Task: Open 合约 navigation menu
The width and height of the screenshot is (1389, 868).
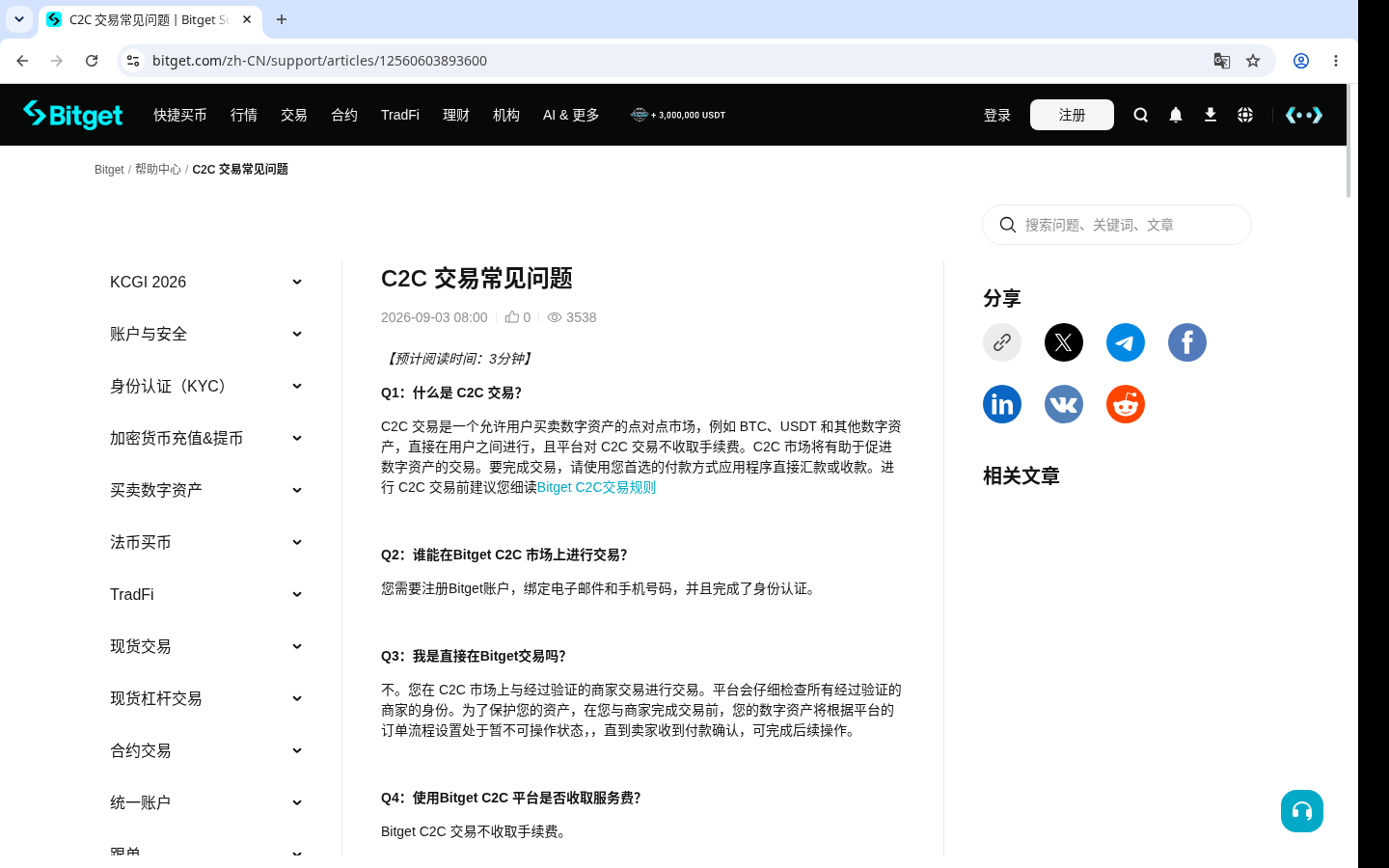Action: [x=344, y=115]
